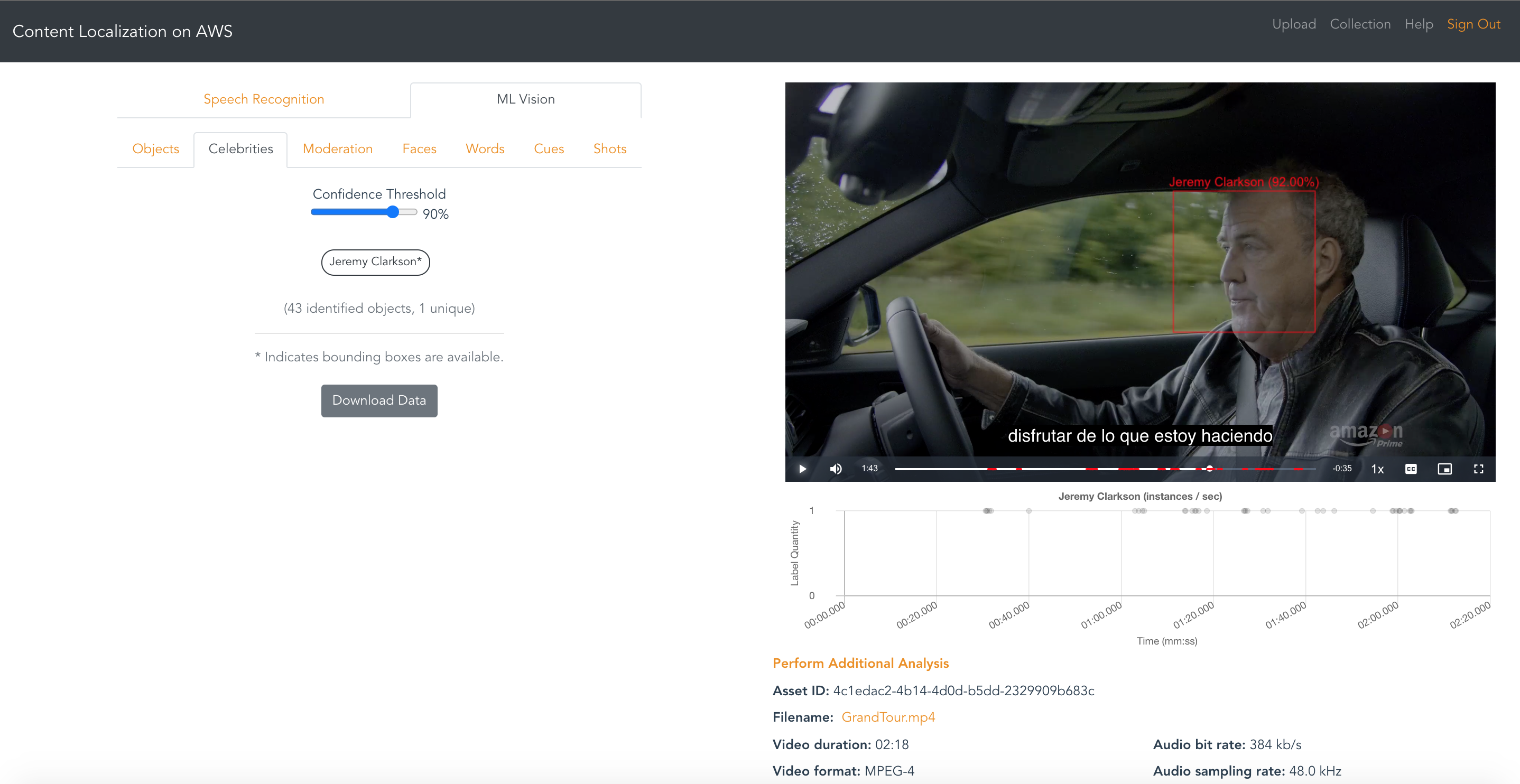1520x784 pixels.
Task: Open the Moderation tab
Action: pos(338,148)
